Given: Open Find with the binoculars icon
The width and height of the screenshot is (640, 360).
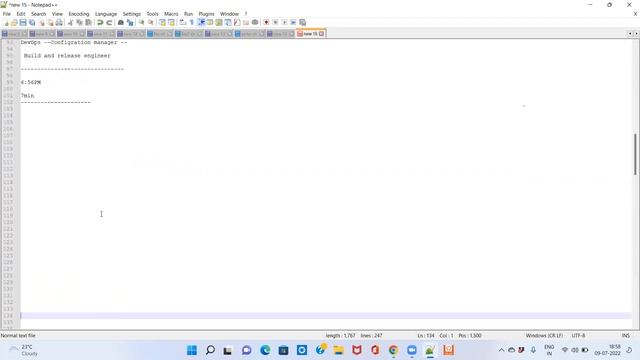Looking at the screenshot, I should click(x=121, y=22).
